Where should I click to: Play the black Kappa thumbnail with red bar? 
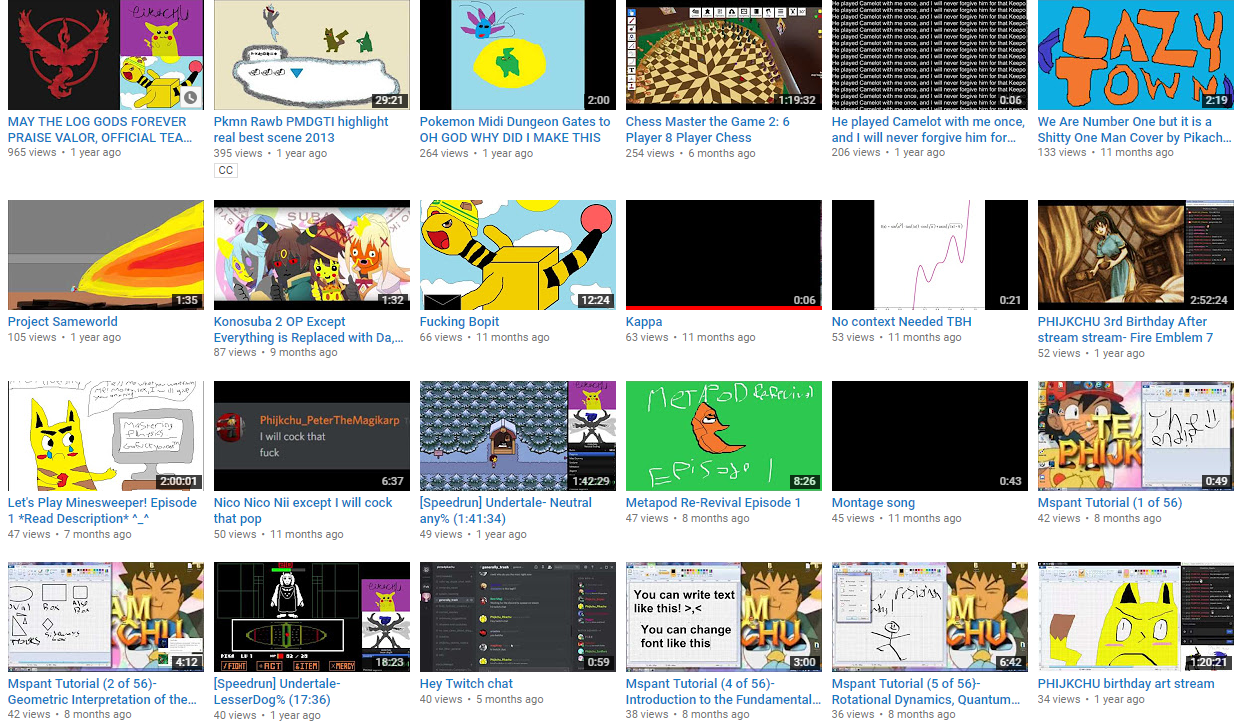tap(724, 255)
